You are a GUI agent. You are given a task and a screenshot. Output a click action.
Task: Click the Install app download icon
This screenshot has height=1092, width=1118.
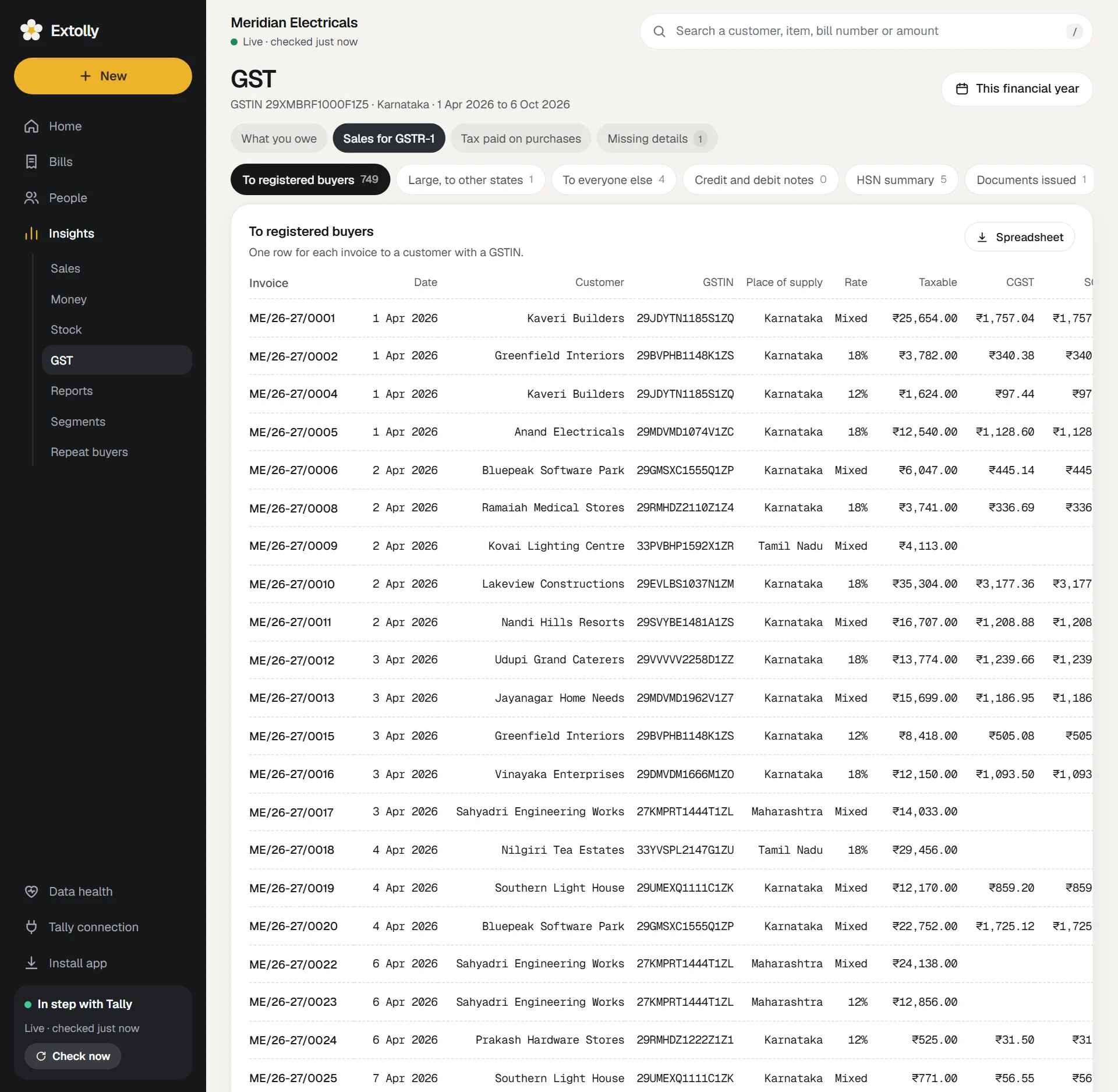[x=31, y=963]
